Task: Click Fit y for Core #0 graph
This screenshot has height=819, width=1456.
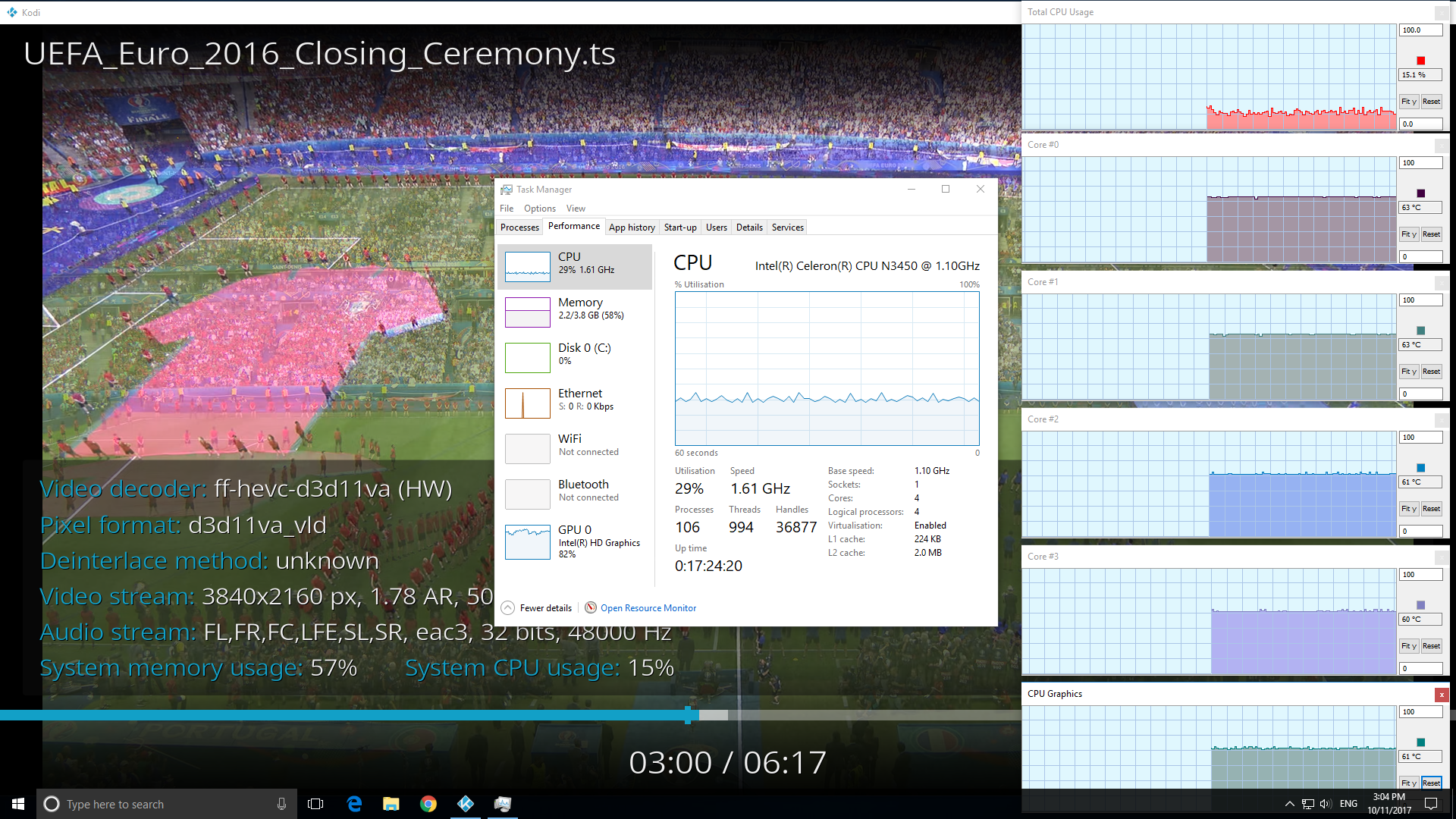Action: click(x=1409, y=234)
